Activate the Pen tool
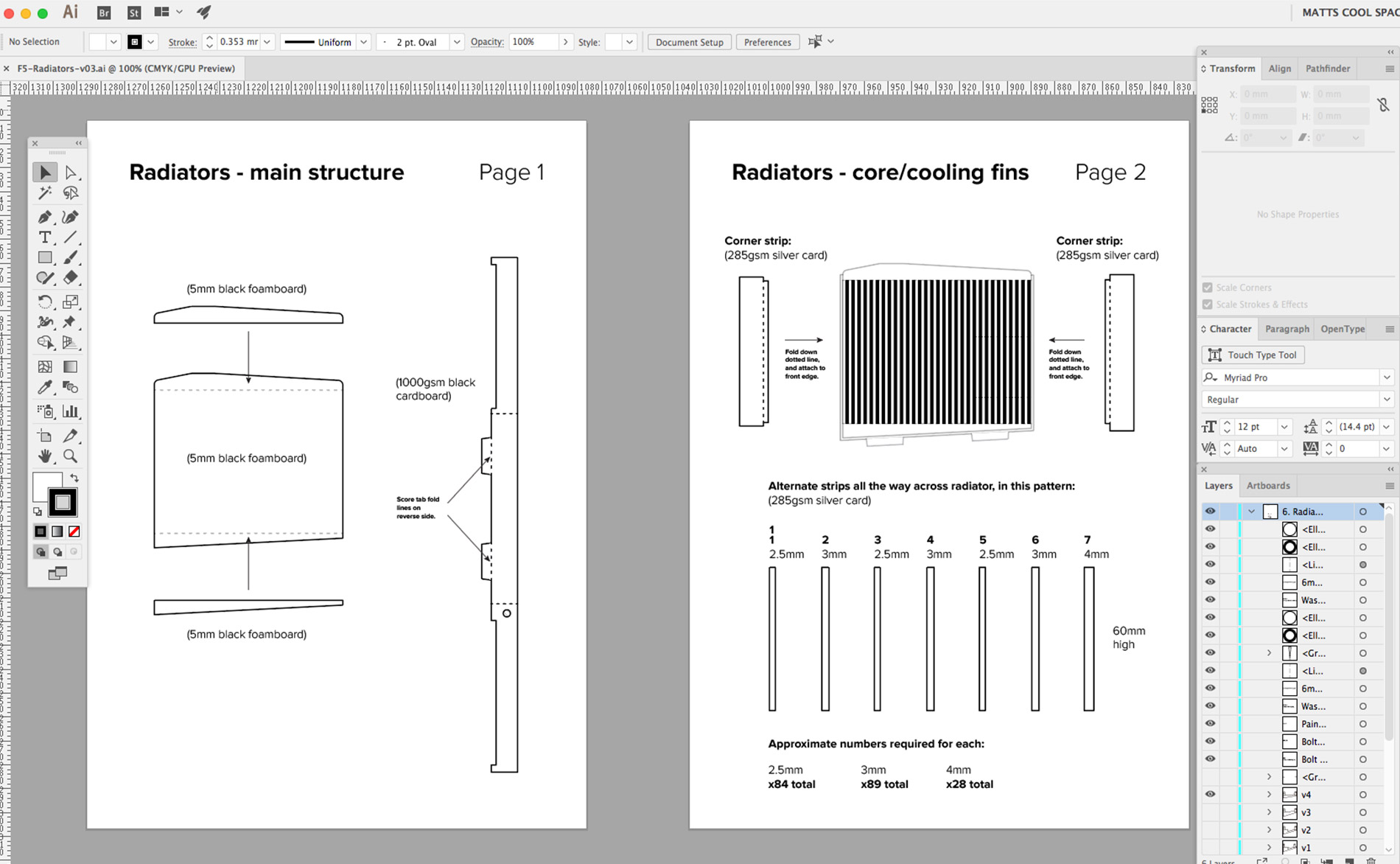 point(45,217)
